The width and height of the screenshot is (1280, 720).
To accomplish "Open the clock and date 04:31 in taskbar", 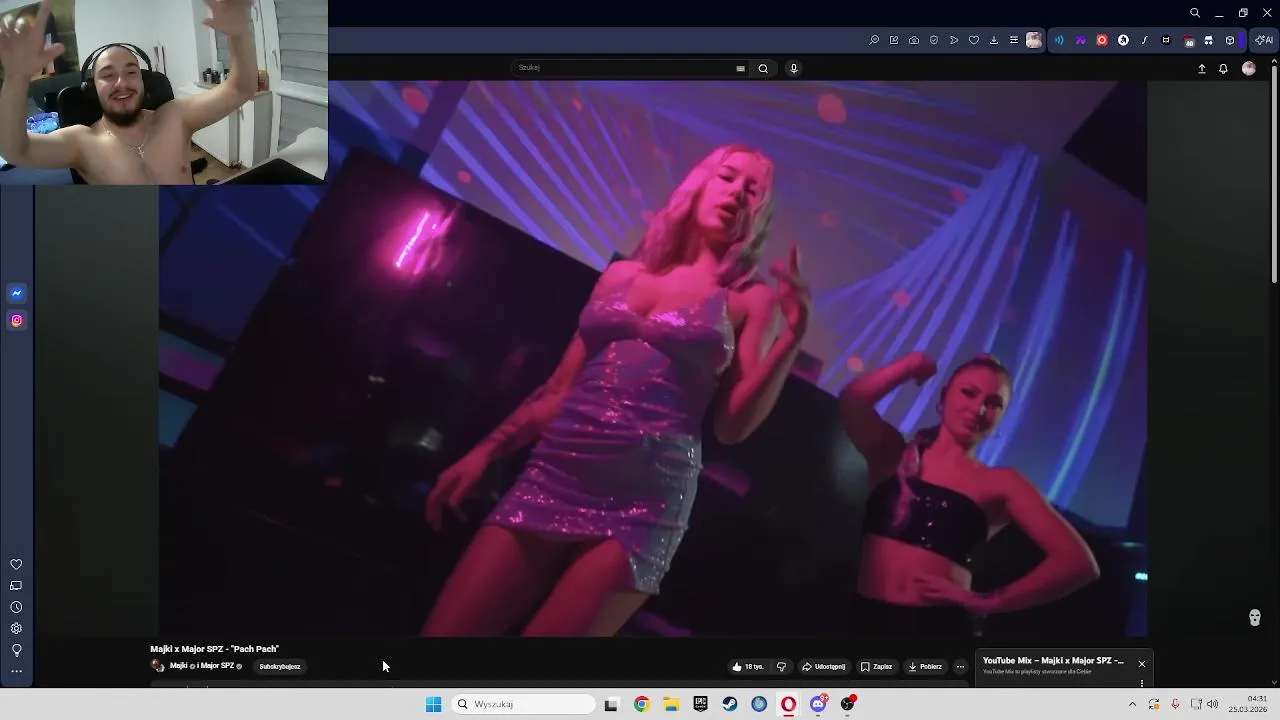I will tap(1249, 704).
